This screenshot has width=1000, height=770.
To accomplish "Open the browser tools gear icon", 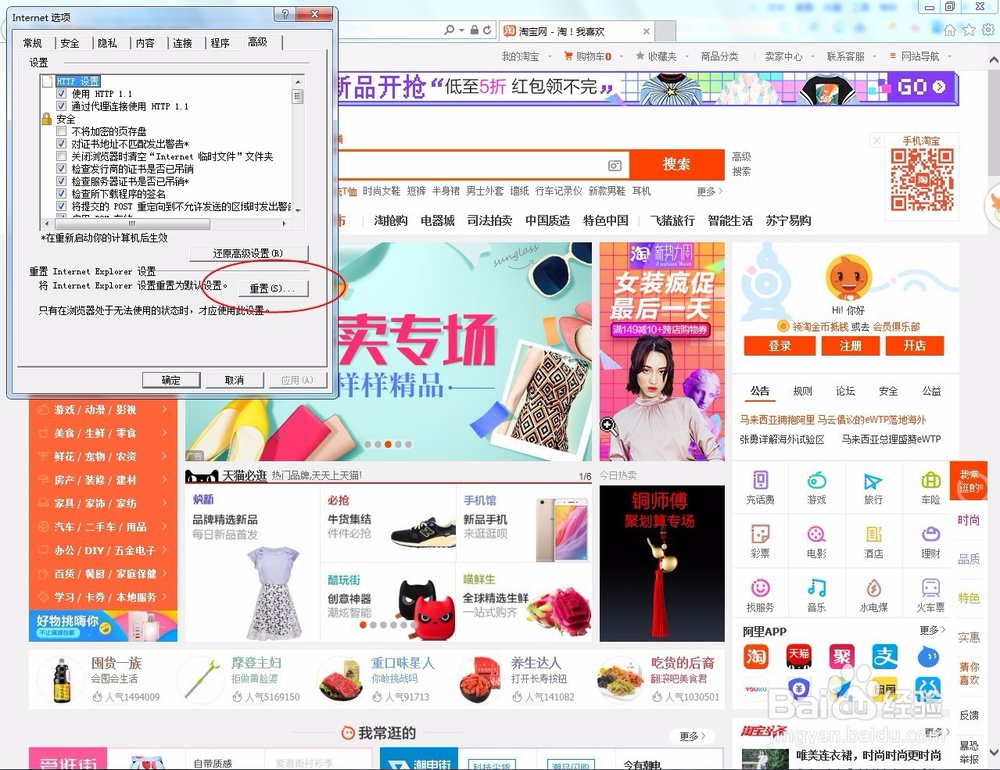I will point(988,30).
